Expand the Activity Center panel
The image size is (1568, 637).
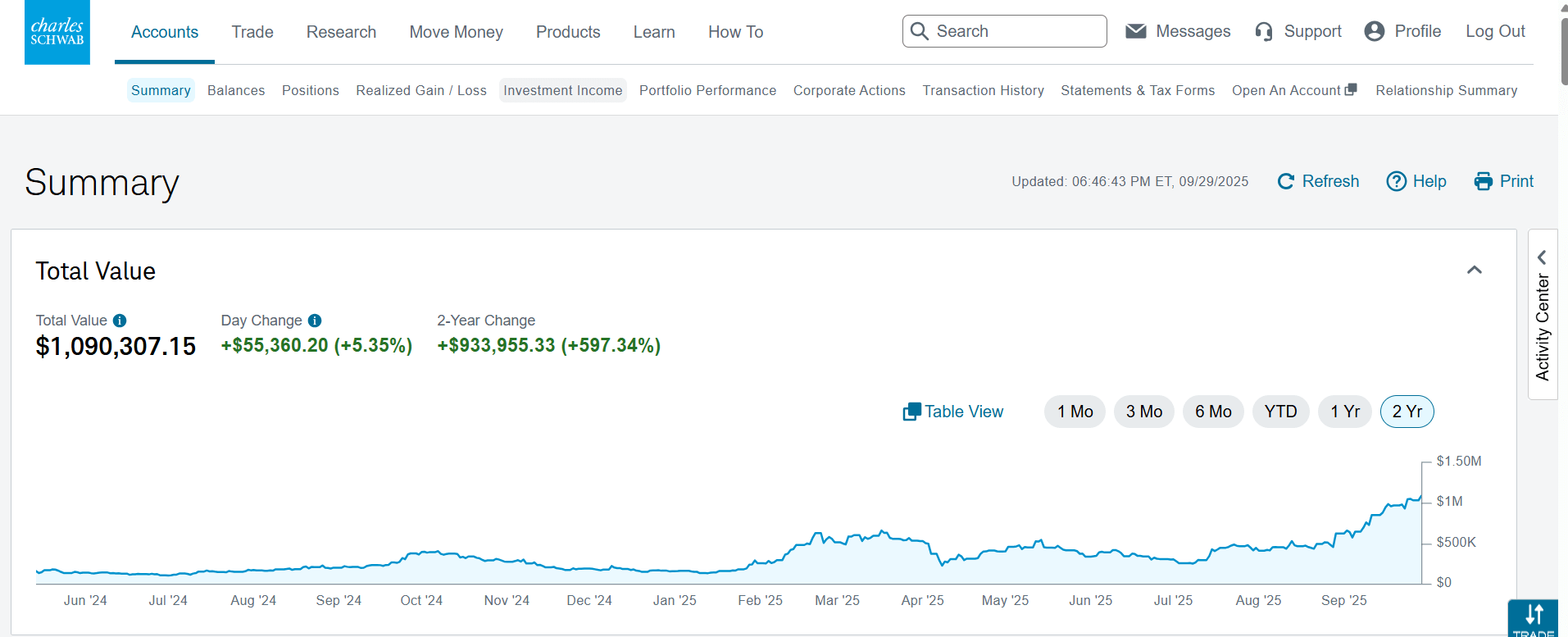pos(1542,315)
